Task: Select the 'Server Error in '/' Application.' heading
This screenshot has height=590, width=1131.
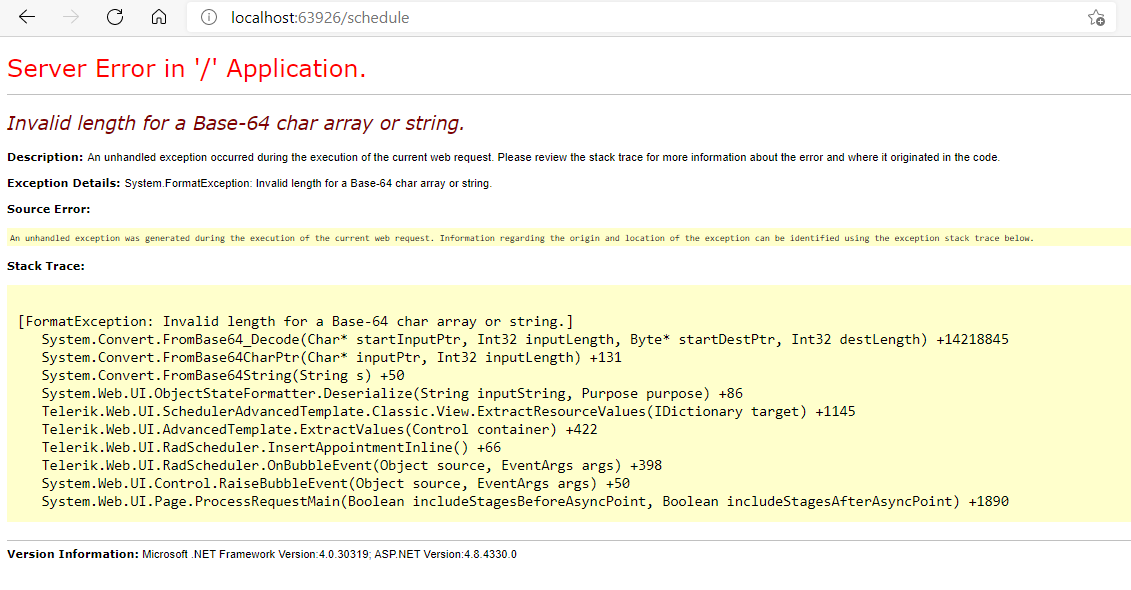Action: click(x=187, y=69)
